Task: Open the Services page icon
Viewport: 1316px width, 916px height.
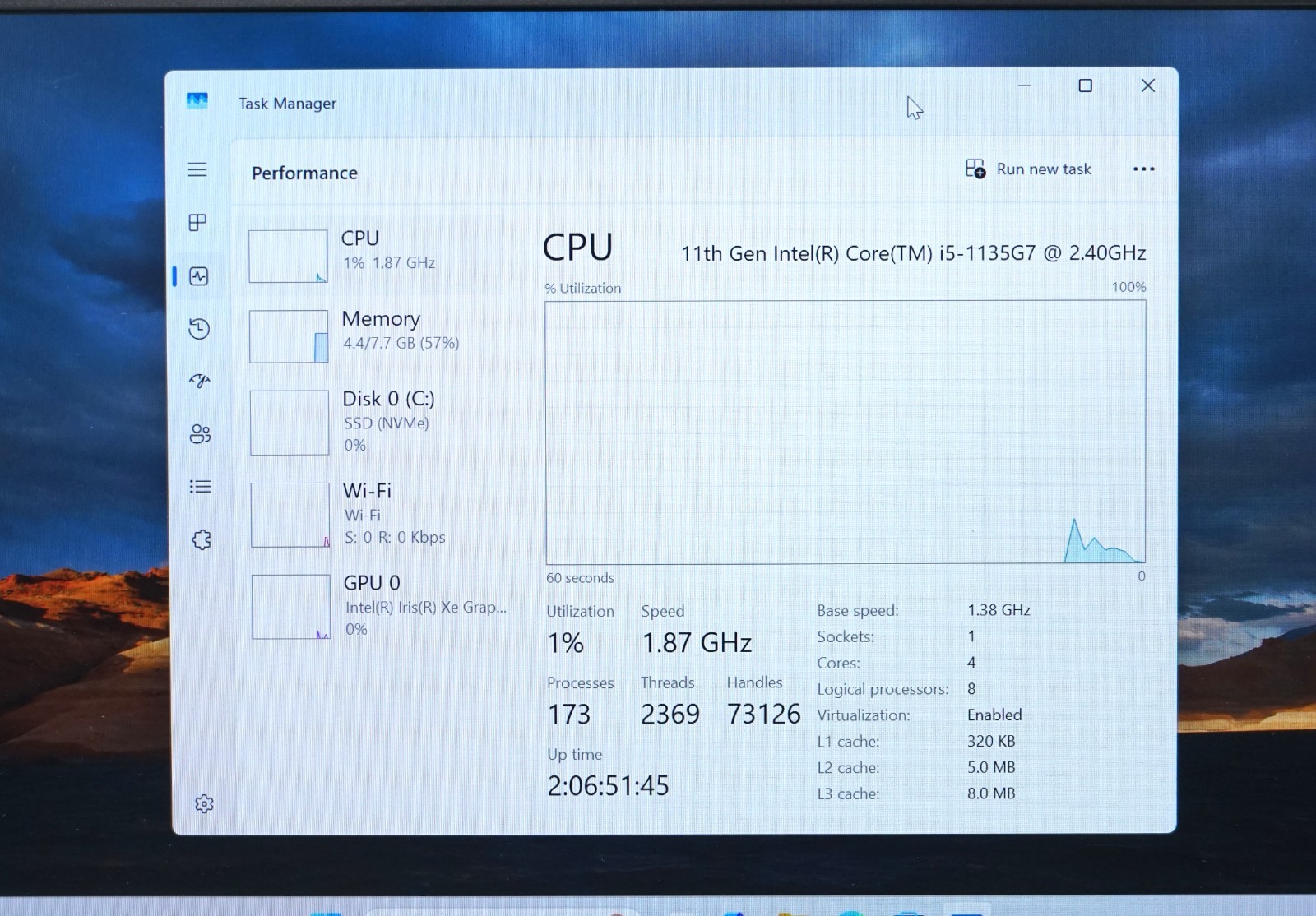Action: pos(202,539)
